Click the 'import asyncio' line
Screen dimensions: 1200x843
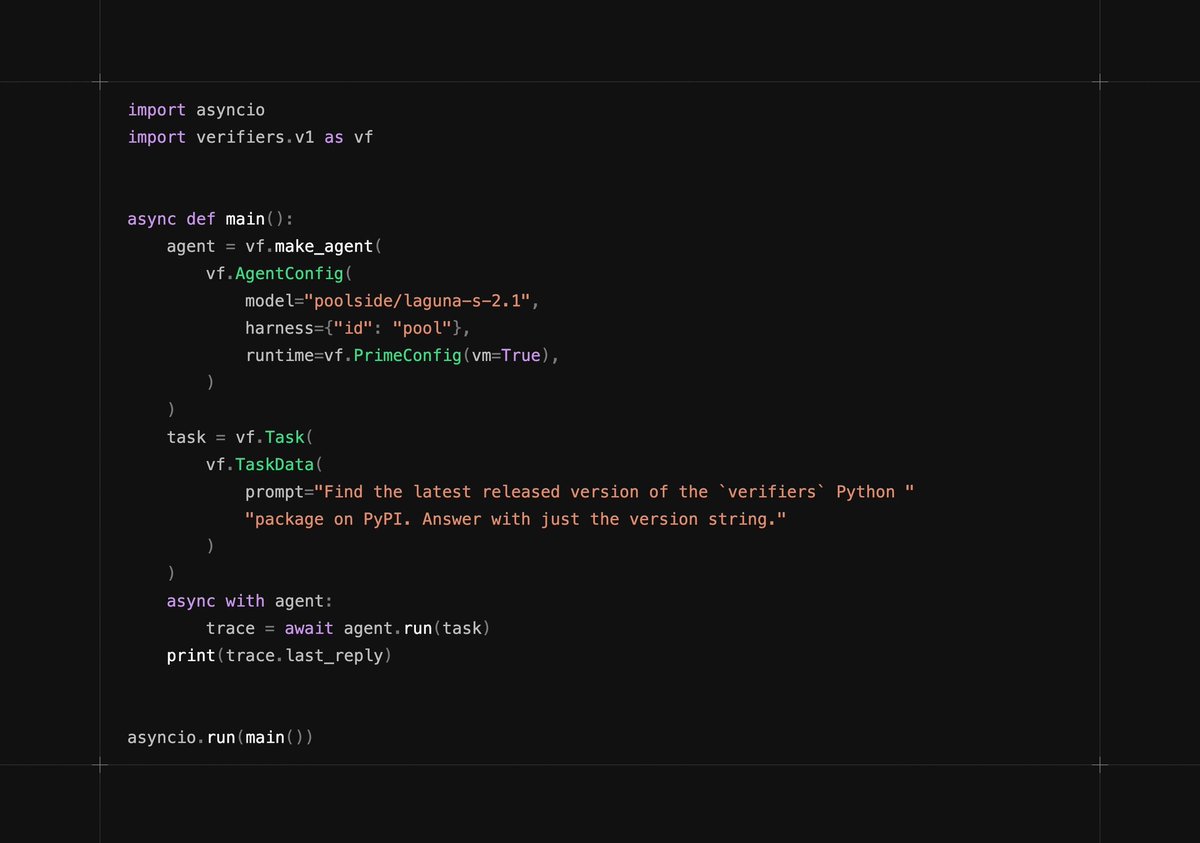(196, 110)
